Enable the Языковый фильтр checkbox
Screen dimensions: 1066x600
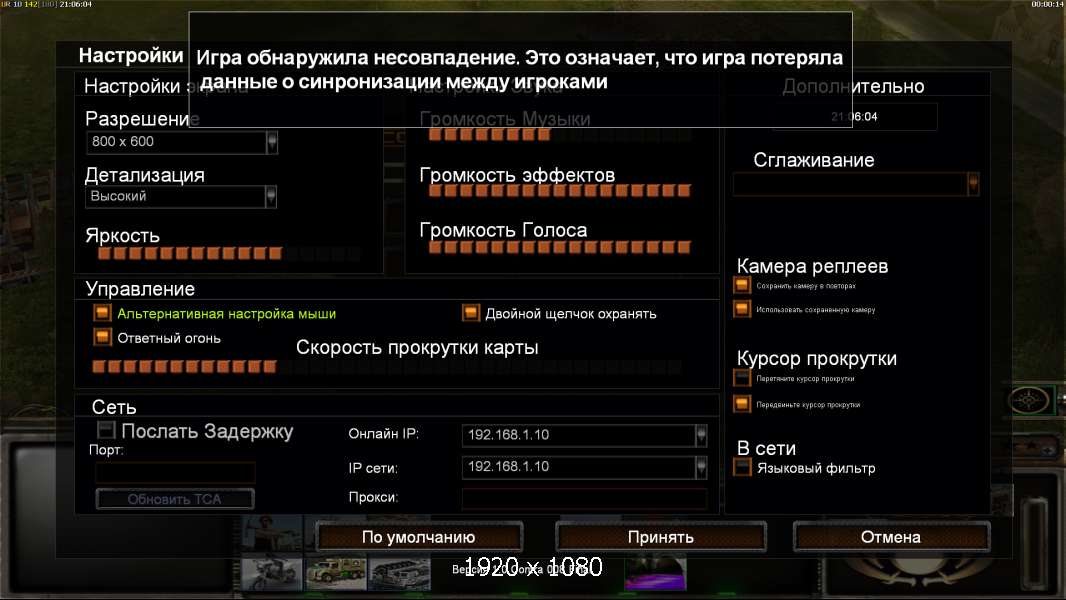742,467
